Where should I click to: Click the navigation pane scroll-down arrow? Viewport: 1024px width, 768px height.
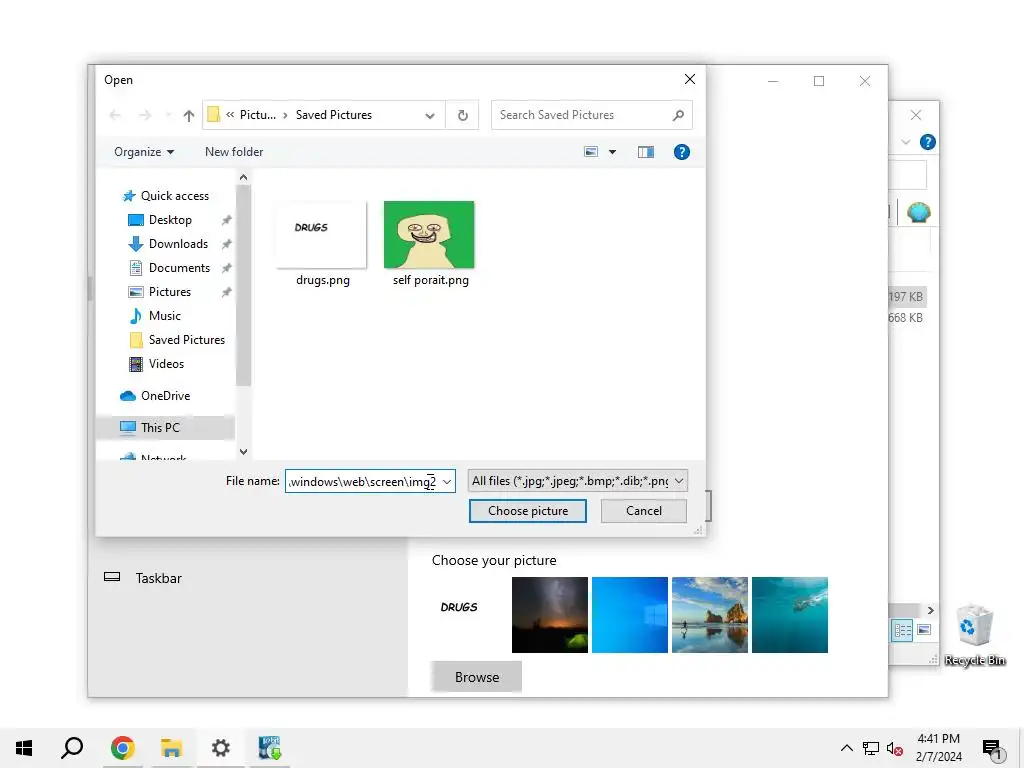(244, 451)
